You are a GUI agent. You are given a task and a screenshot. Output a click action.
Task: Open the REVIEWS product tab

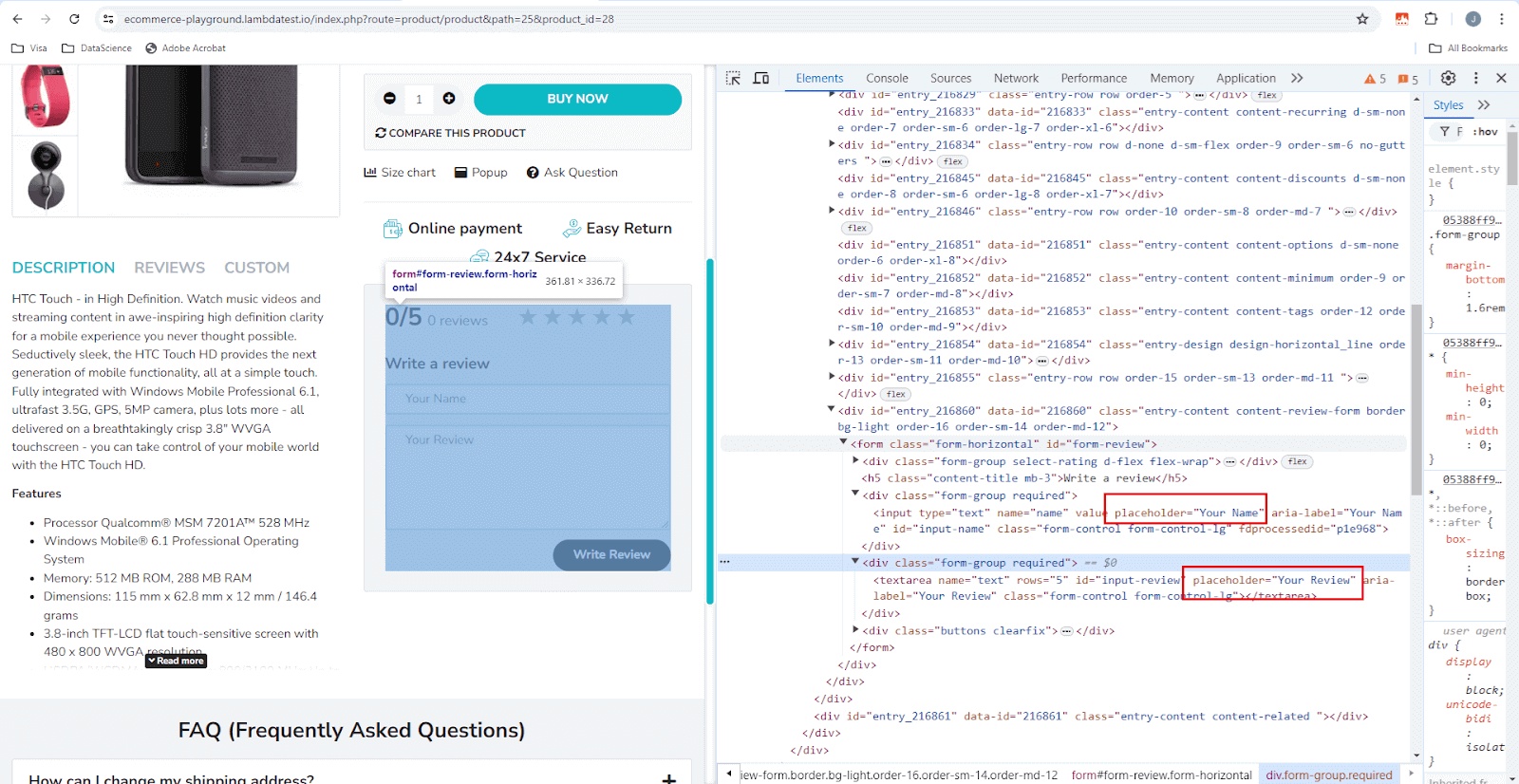click(169, 268)
